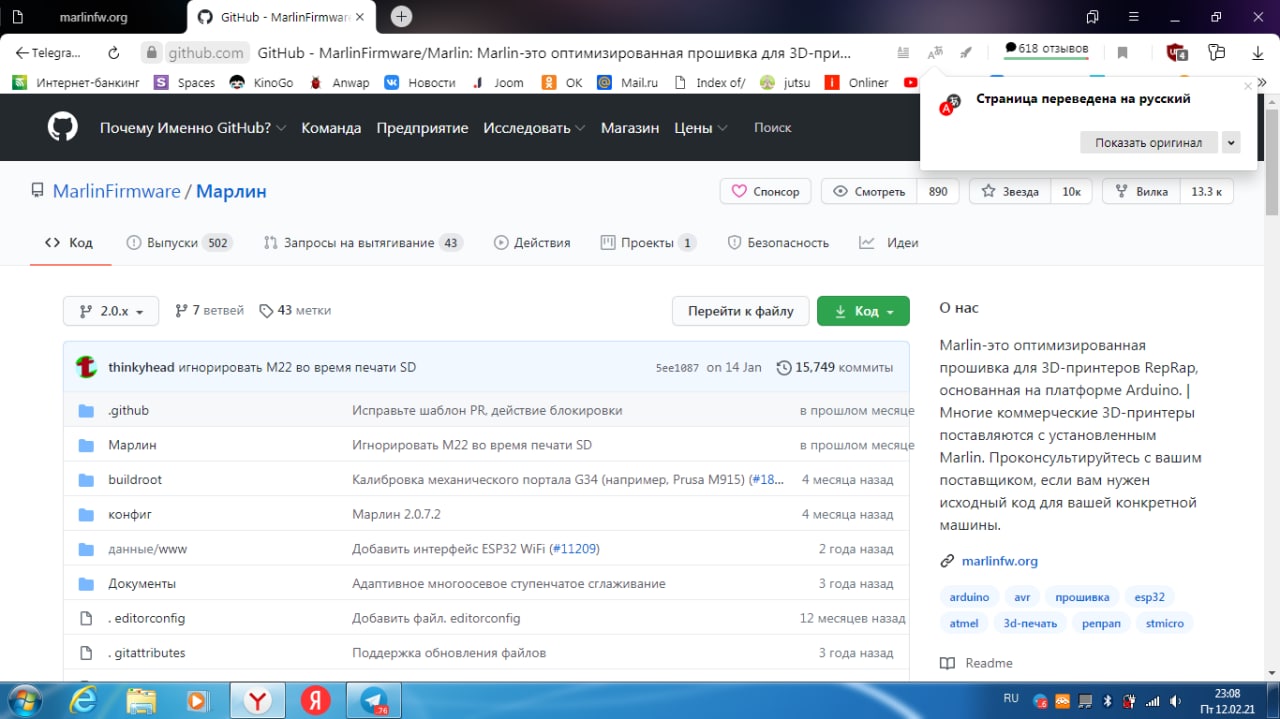Expand the Исследовать menu
Viewport: 1280px width, 719px height.
click(534, 128)
